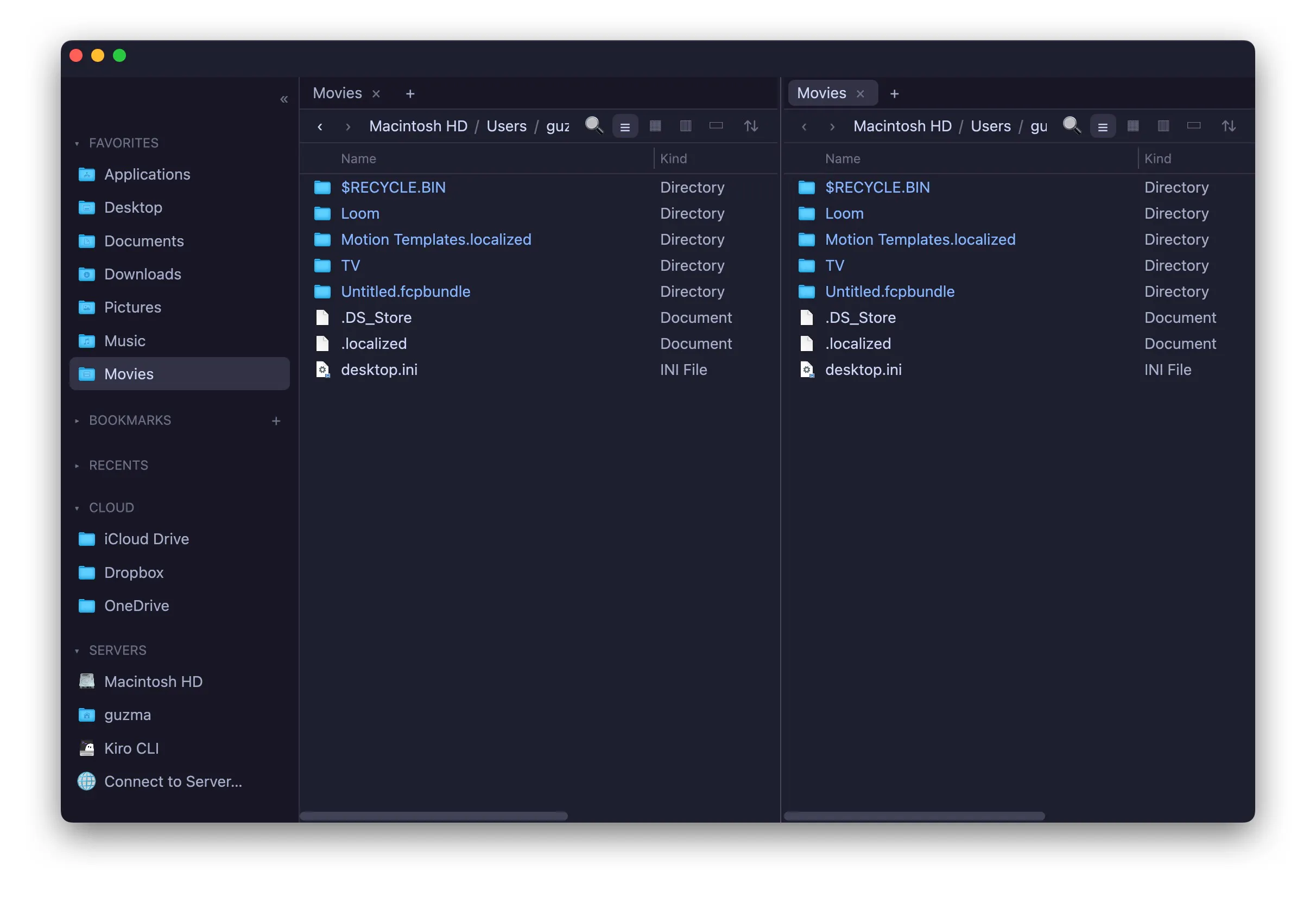The height and width of the screenshot is (904, 1316).
Task: Click the right pane horizontal scrollbar
Action: [914, 816]
